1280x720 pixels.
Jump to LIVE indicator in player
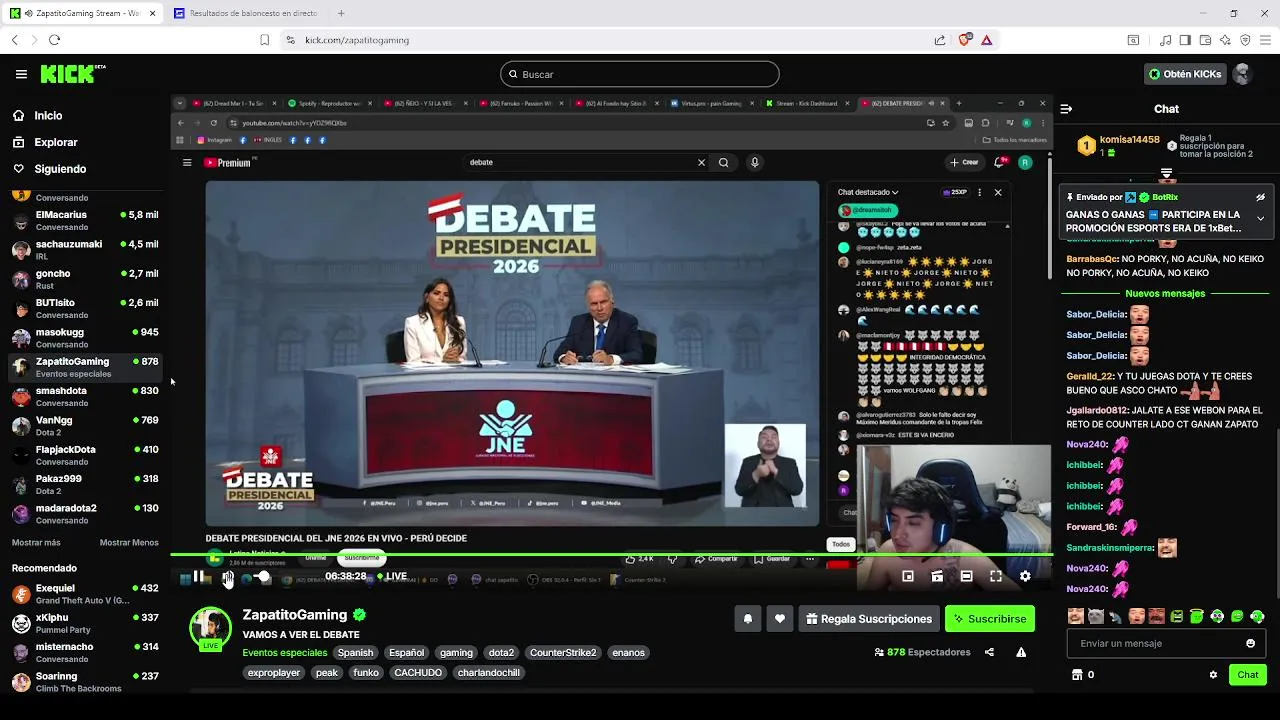pyautogui.click(x=392, y=576)
